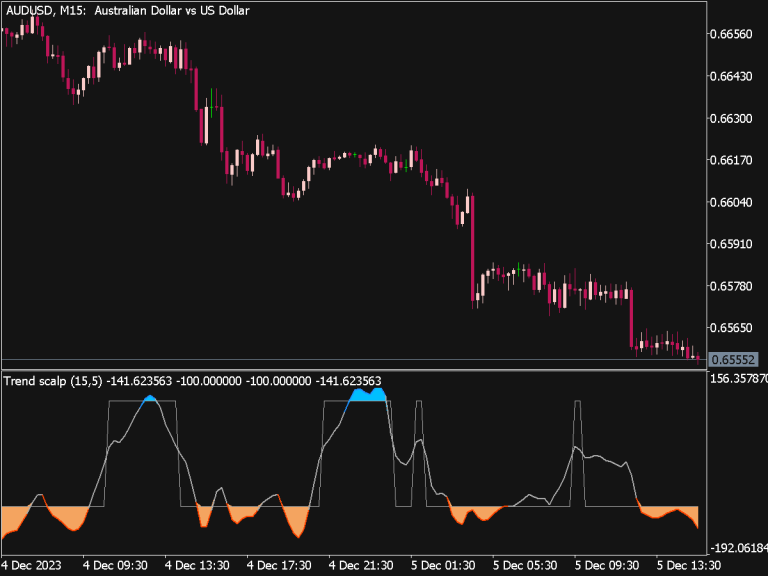Click the 4 Dec 13:30 time label
Image resolution: width=768 pixels, height=576 pixels.
(x=197, y=565)
